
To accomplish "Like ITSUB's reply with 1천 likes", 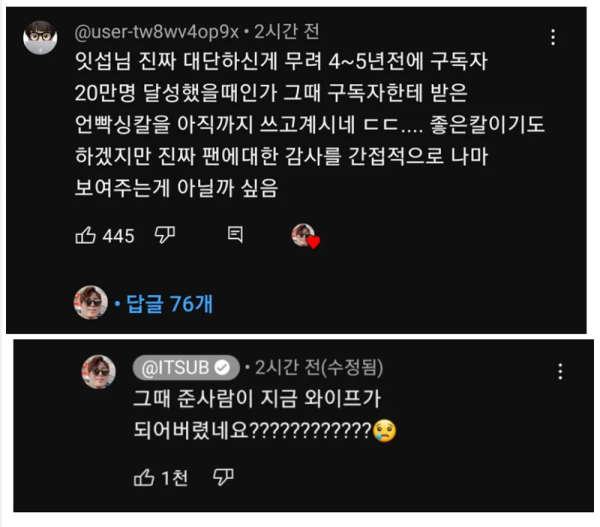I will click(x=144, y=477).
